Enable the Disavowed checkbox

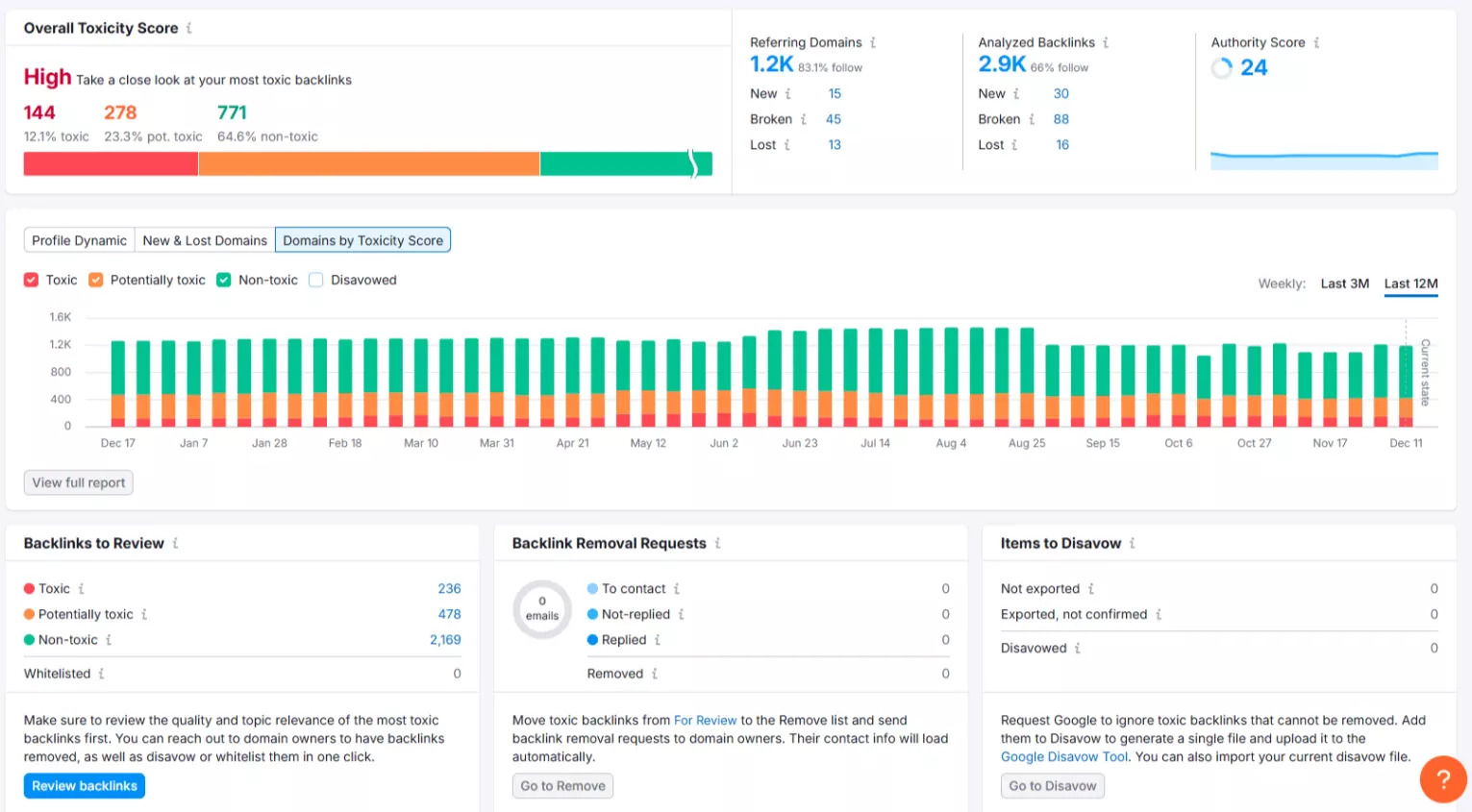coord(315,280)
